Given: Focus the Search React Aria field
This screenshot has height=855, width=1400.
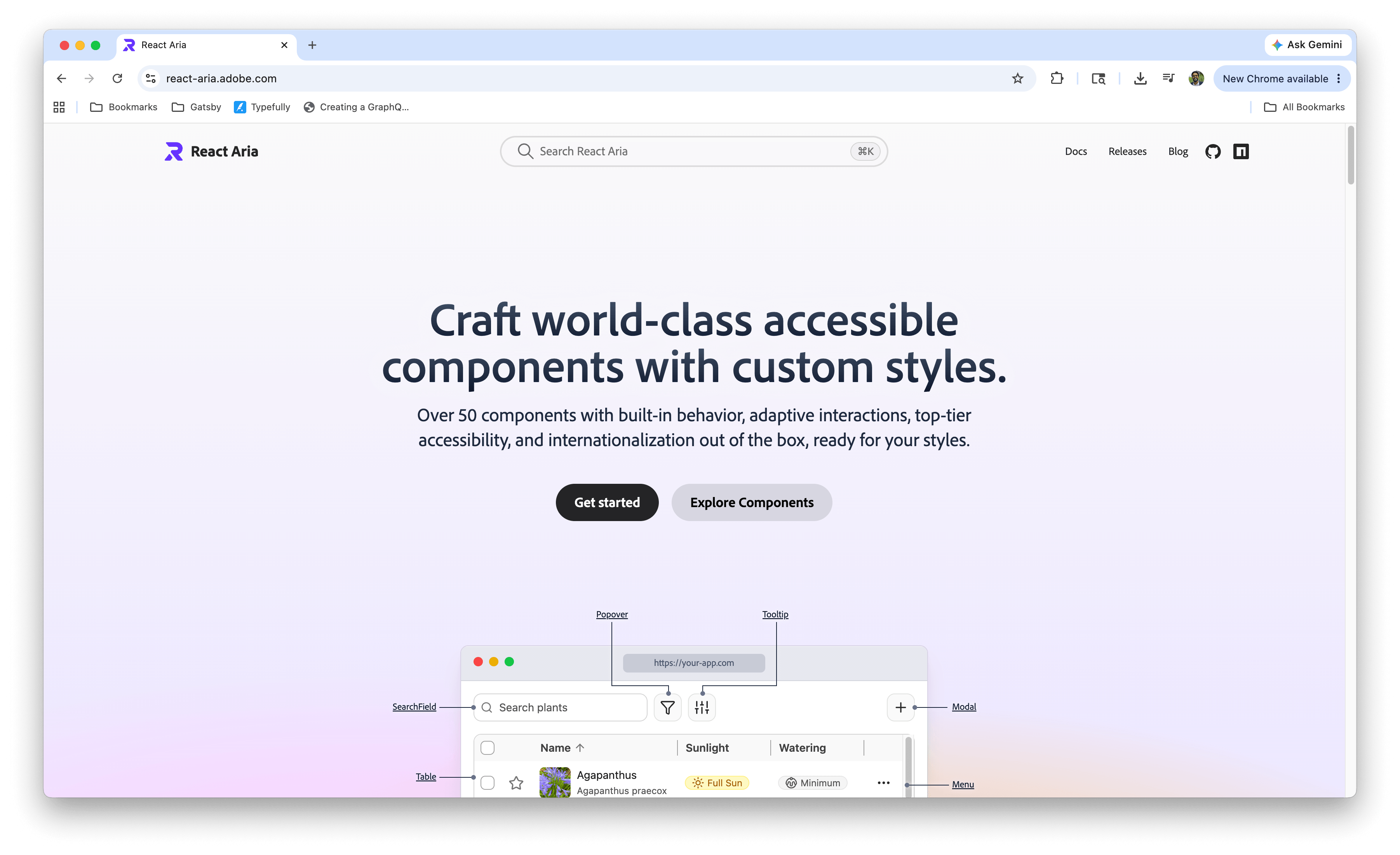Looking at the screenshot, I should 694,152.
